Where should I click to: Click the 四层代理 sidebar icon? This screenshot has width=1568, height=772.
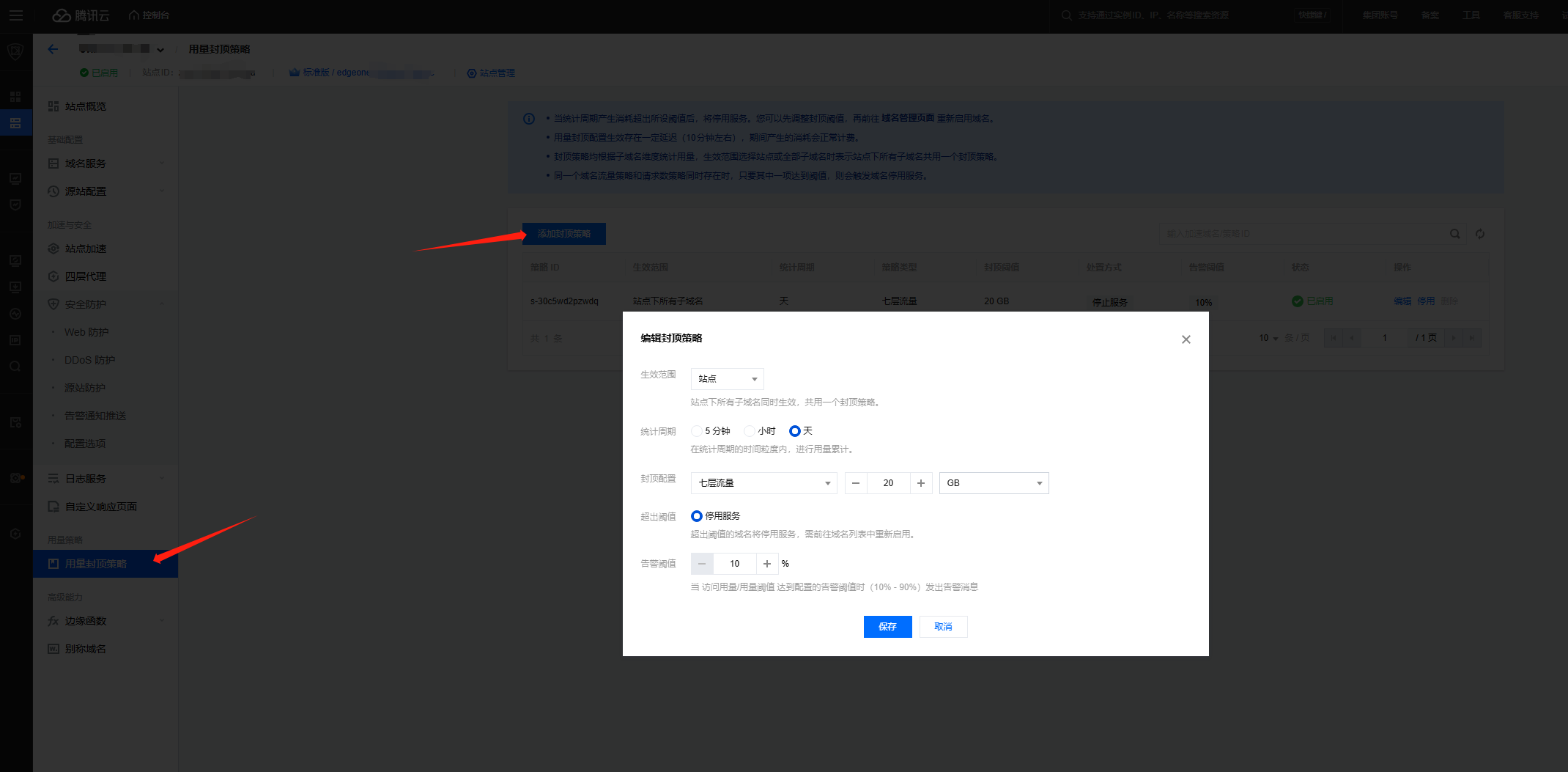(x=53, y=276)
